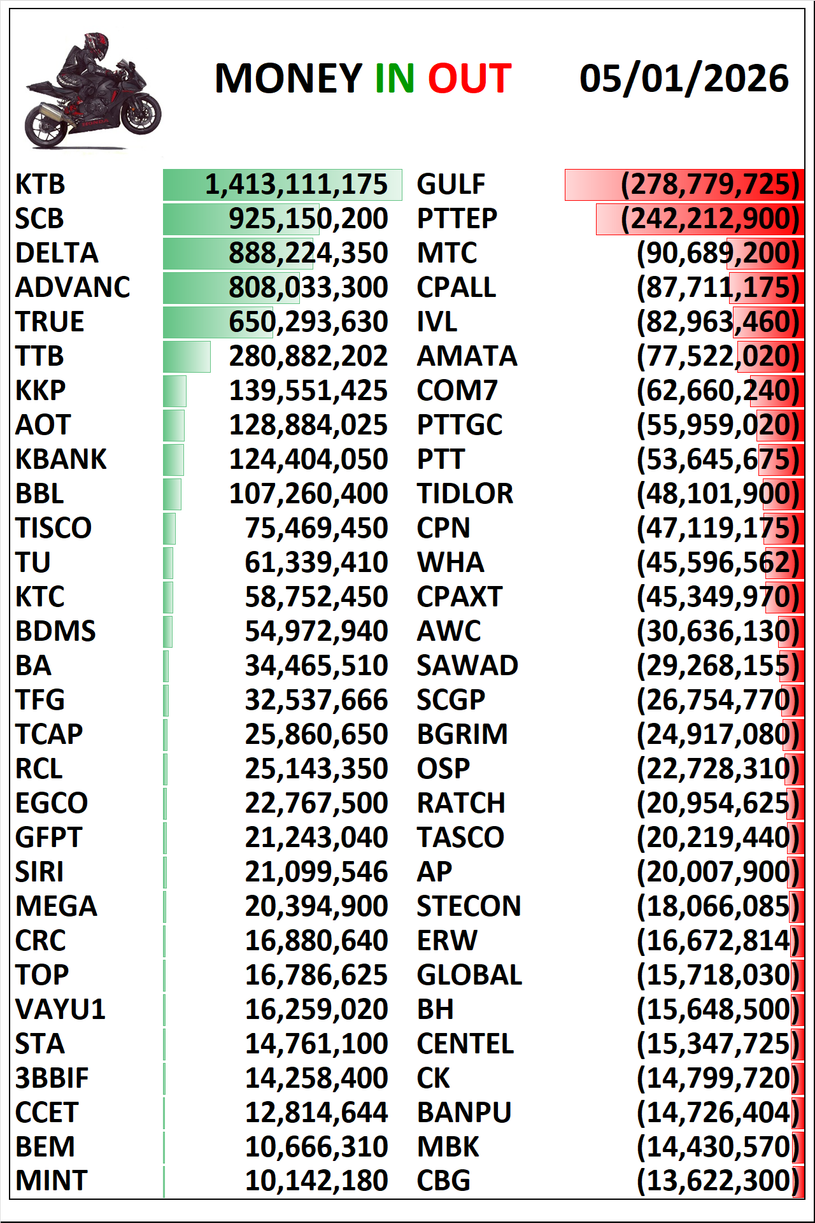Select the ADVANC stock name
This screenshot has width=815, height=1223.
coord(73,288)
